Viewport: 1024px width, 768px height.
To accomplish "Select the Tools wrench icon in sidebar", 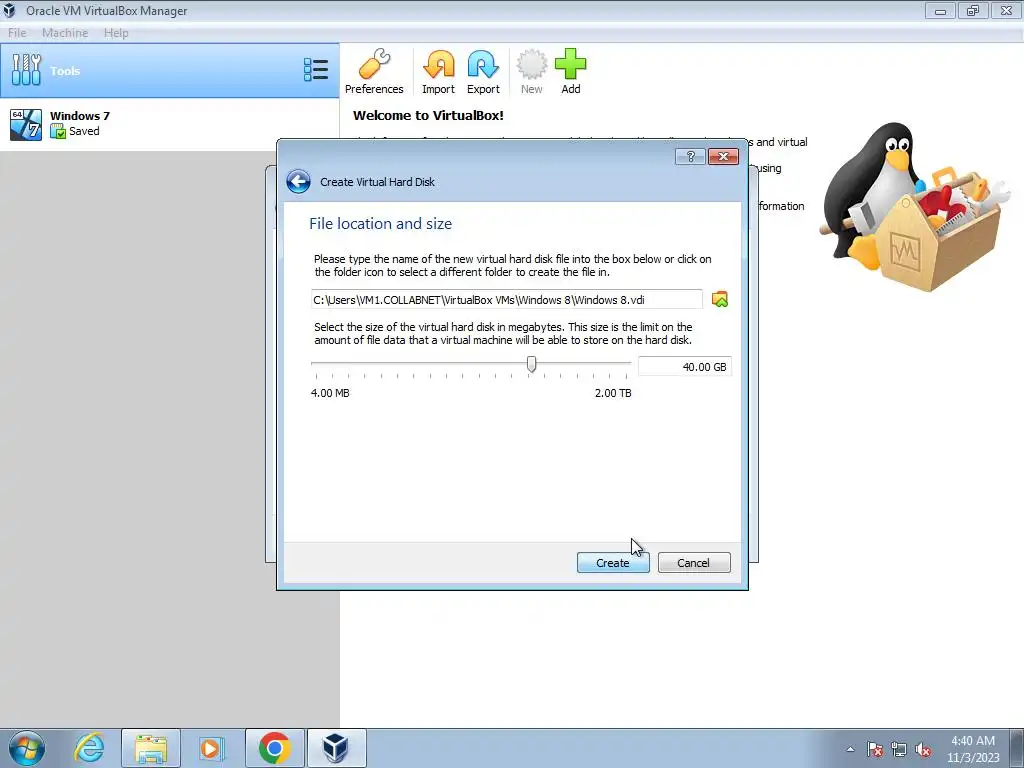I will pyautogui.click(x=26, y=70).
